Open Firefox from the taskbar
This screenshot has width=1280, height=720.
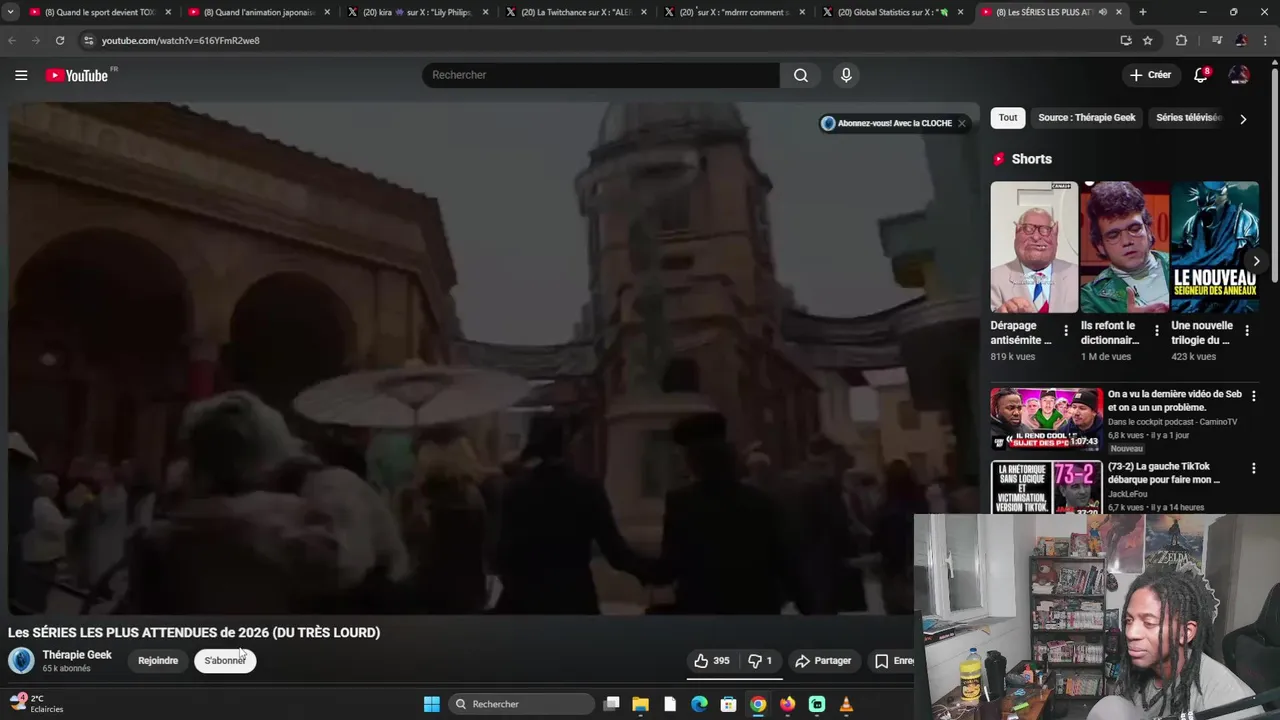[788, 704]
